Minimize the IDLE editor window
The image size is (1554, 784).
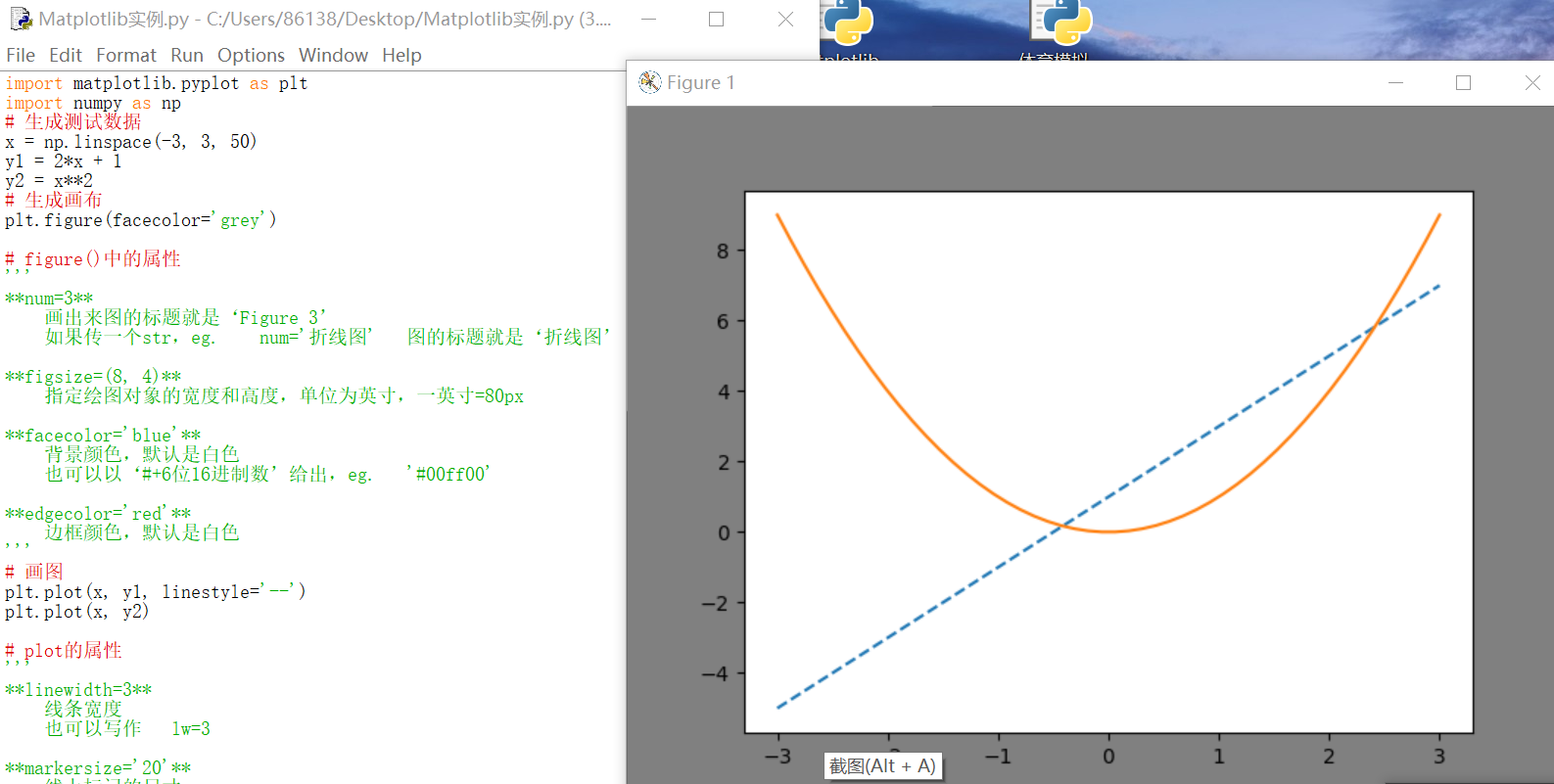coord(648,20)
